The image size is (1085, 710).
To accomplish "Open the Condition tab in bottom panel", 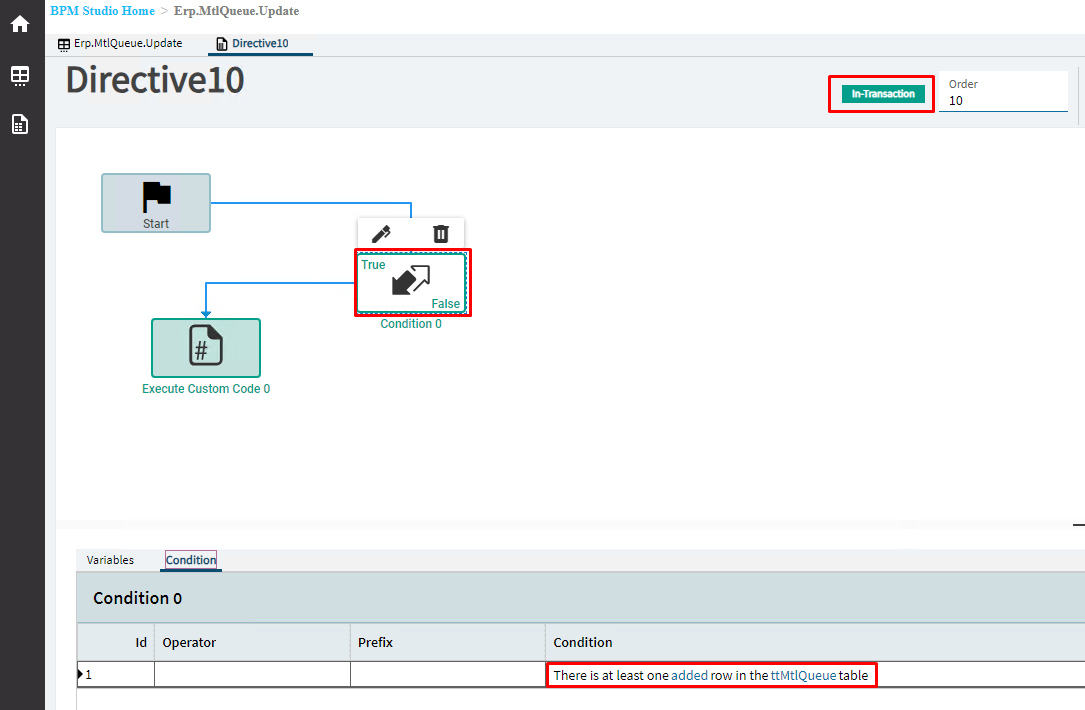I will click(191, 560).
